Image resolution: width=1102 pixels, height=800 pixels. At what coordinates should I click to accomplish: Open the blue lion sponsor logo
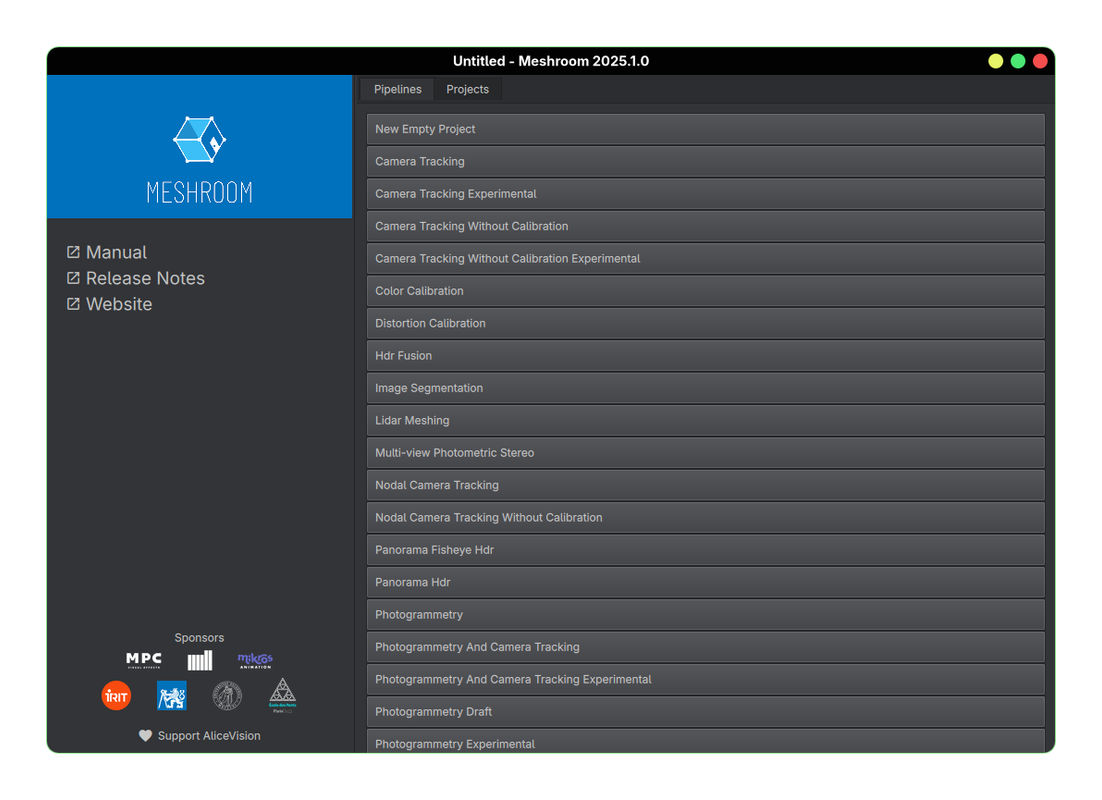pos(171,696)
